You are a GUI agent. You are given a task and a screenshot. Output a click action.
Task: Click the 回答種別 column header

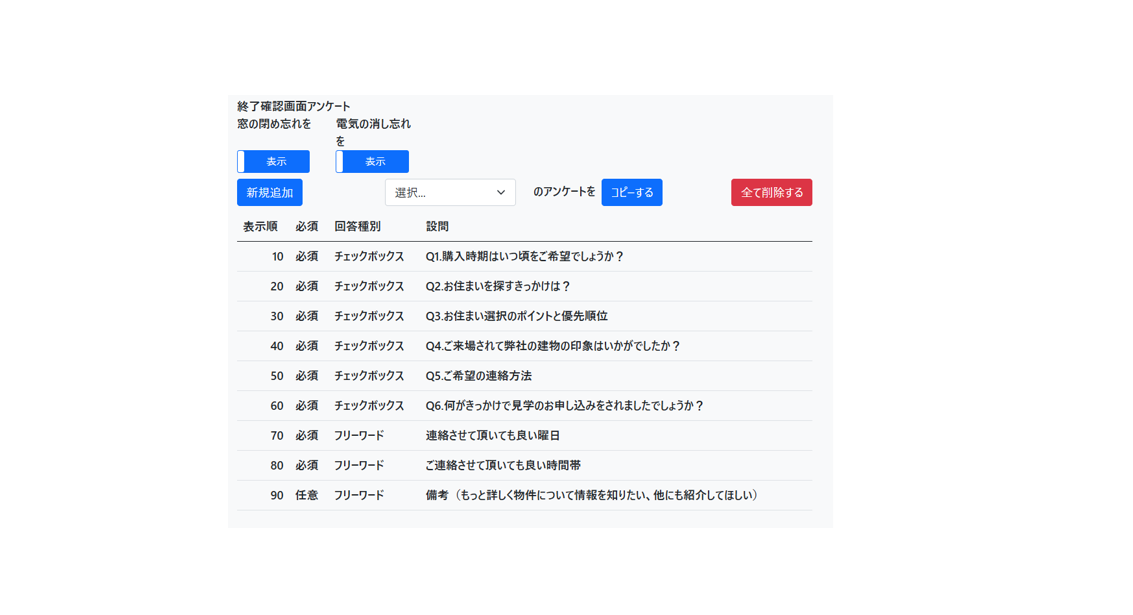(358, 226)
